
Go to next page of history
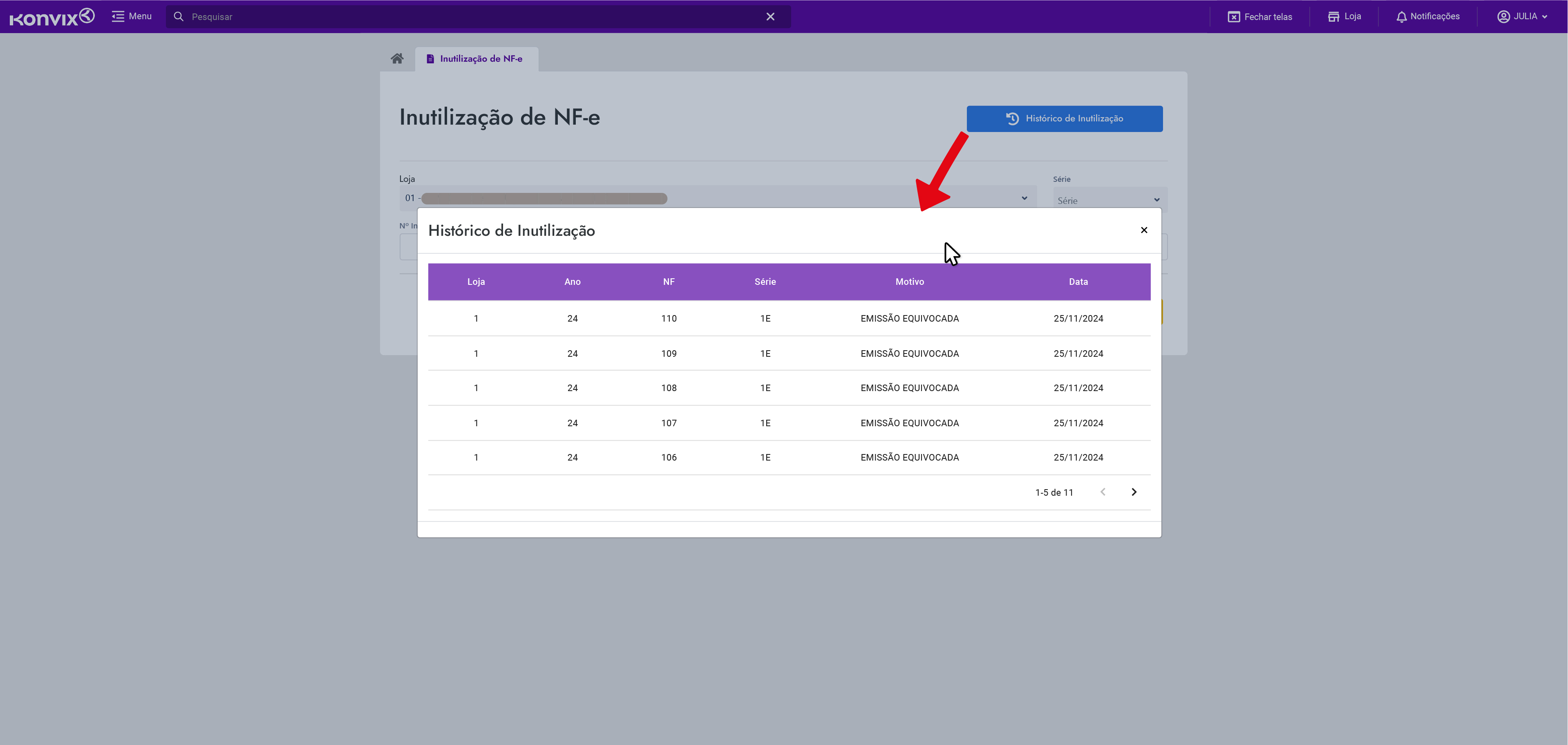(x=1133, y=492)
